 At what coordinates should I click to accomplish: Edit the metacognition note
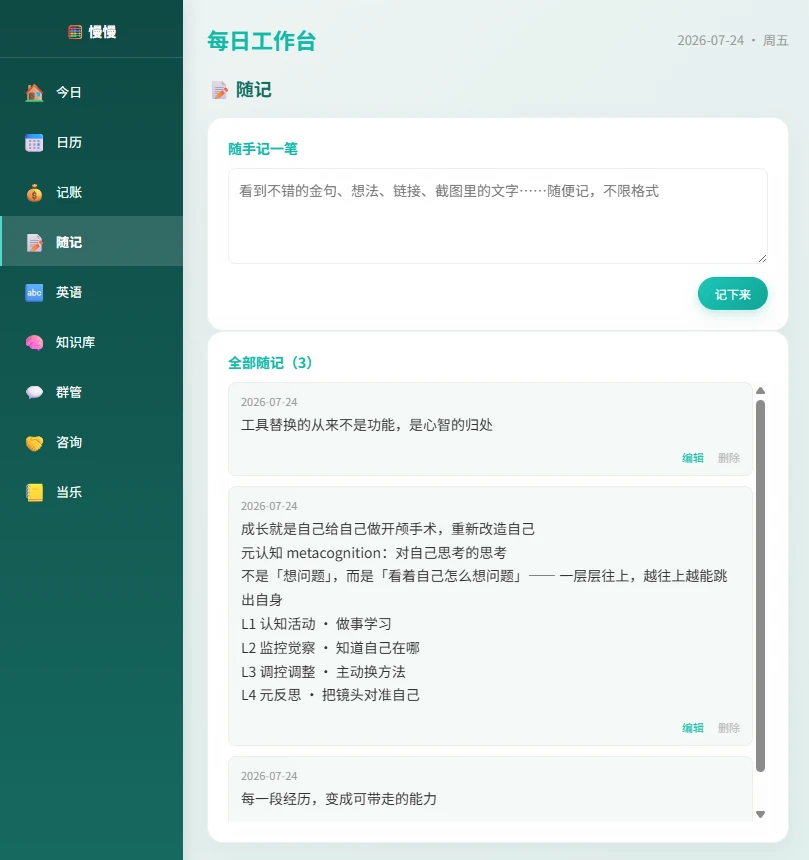[x=693, y=728]
